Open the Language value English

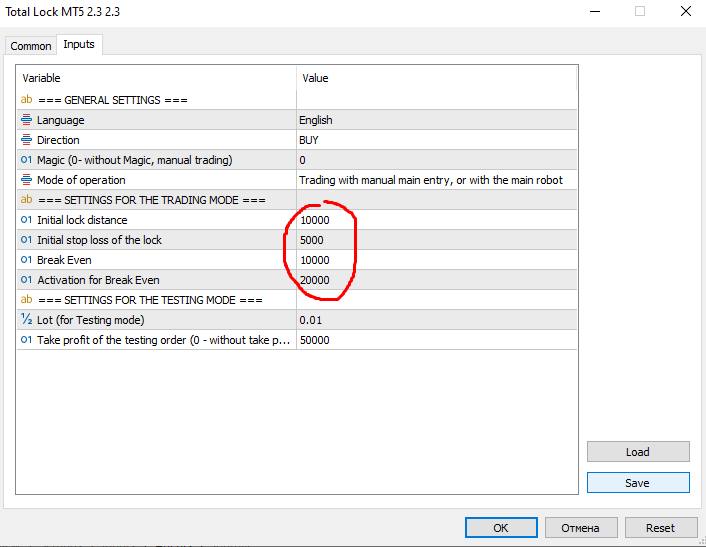click(437, 120)
